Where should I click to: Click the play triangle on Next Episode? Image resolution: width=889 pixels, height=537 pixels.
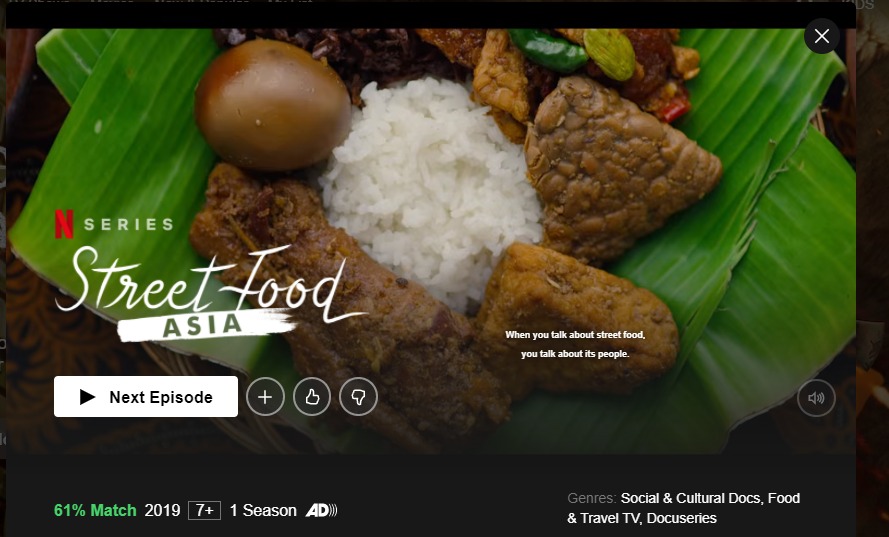87,397
